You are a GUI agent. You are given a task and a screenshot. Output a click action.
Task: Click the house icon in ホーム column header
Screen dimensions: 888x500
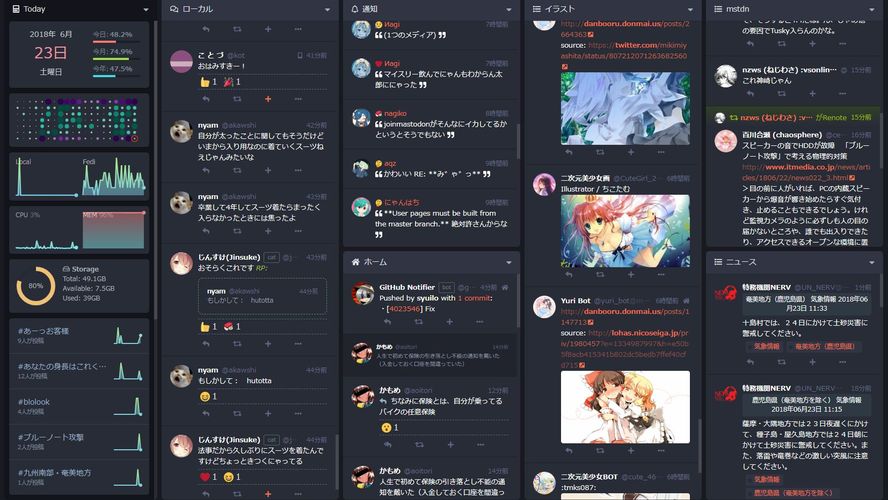(356, 262)
